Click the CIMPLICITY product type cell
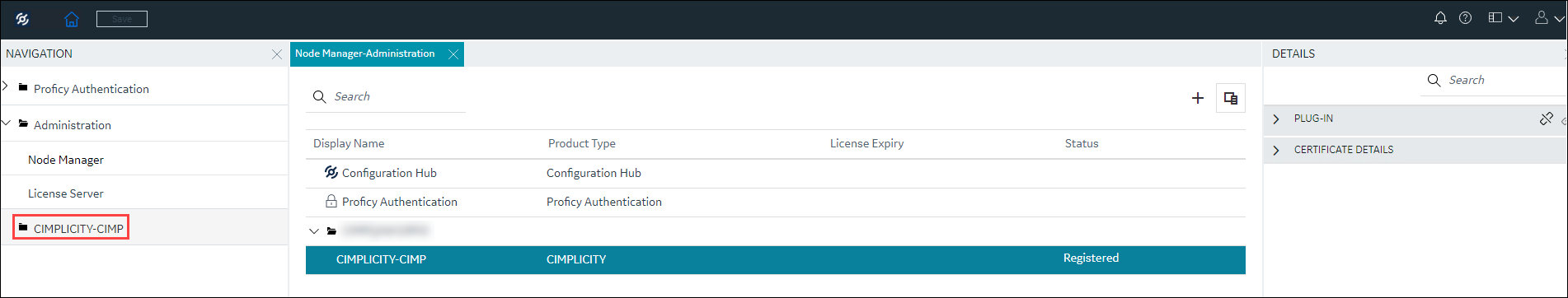This screenshot has height=298, width=1568. point(576,259)
